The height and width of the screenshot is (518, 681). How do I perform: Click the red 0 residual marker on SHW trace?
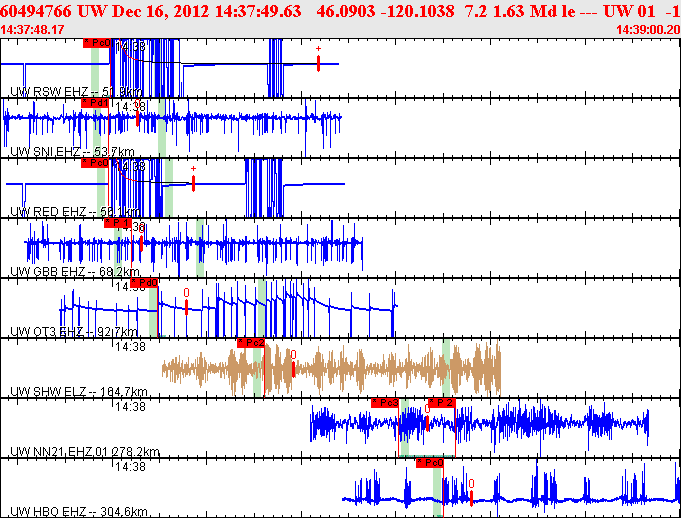(294, 364)
